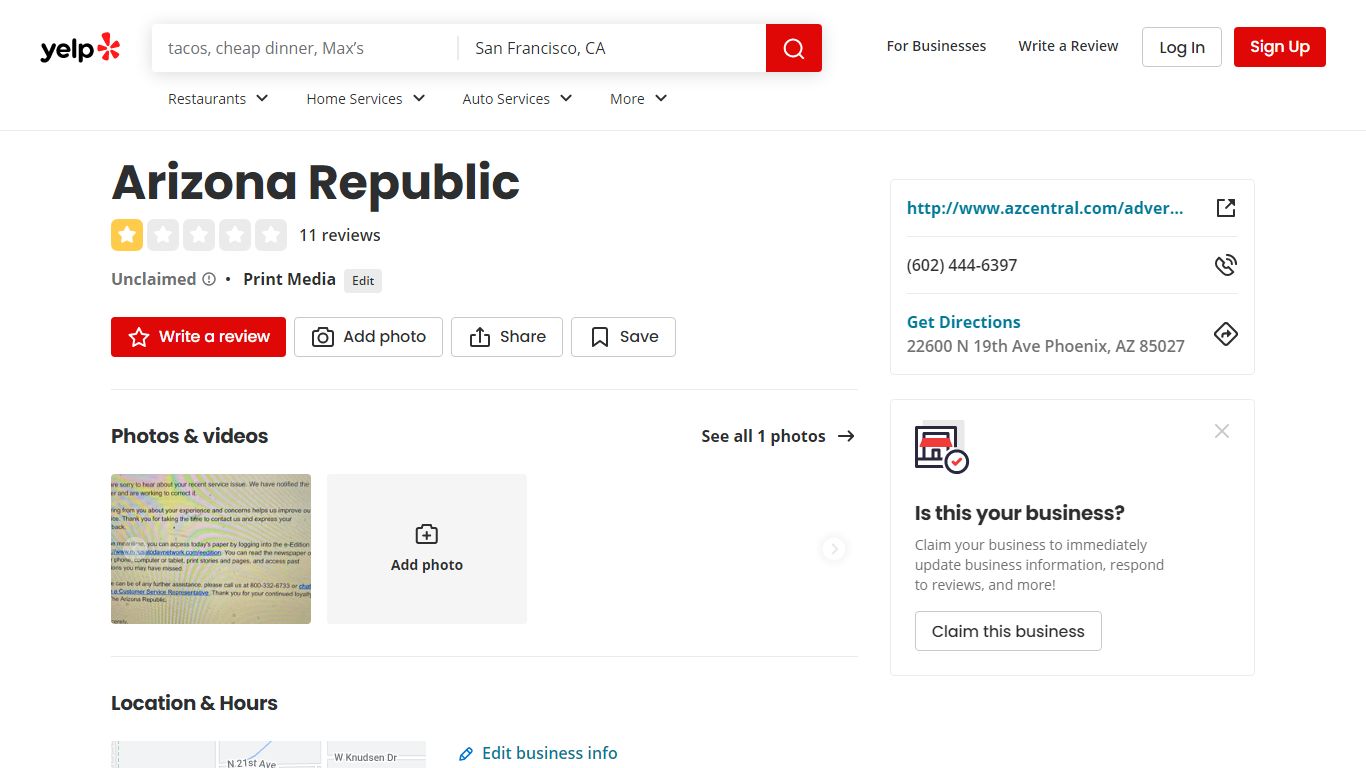Click the Unclaimed status text

click(153, 279)
